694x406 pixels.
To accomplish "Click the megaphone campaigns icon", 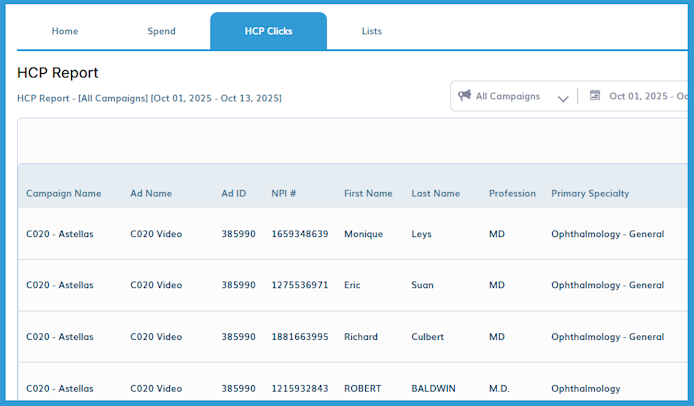I will 464,96.
